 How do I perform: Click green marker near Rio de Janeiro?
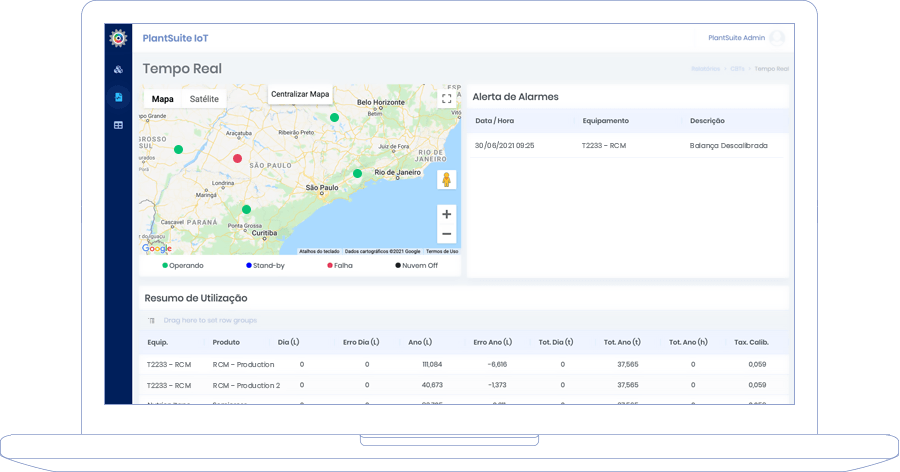(358, 173)
